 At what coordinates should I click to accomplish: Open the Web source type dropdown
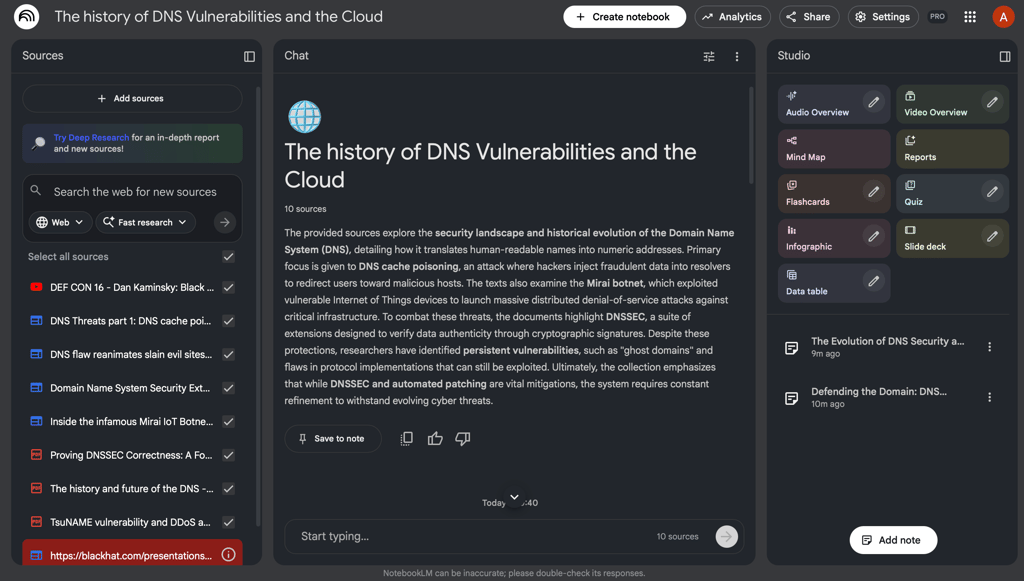pyautogui.click(x=60, y=223)
